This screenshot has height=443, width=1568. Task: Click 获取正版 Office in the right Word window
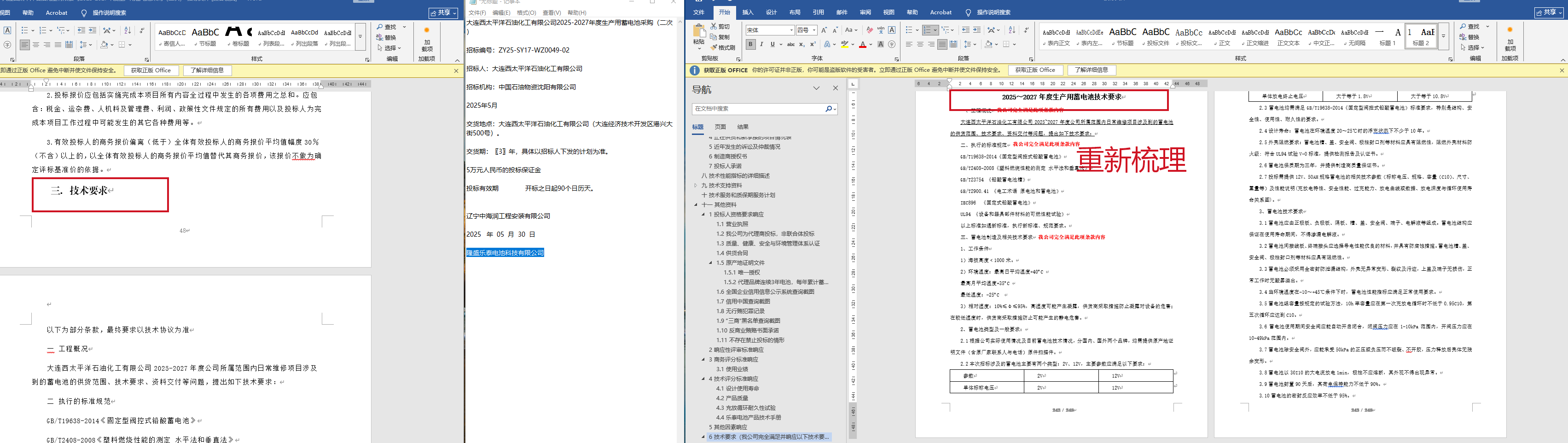pyautogui.click(x=1035, y=70)
